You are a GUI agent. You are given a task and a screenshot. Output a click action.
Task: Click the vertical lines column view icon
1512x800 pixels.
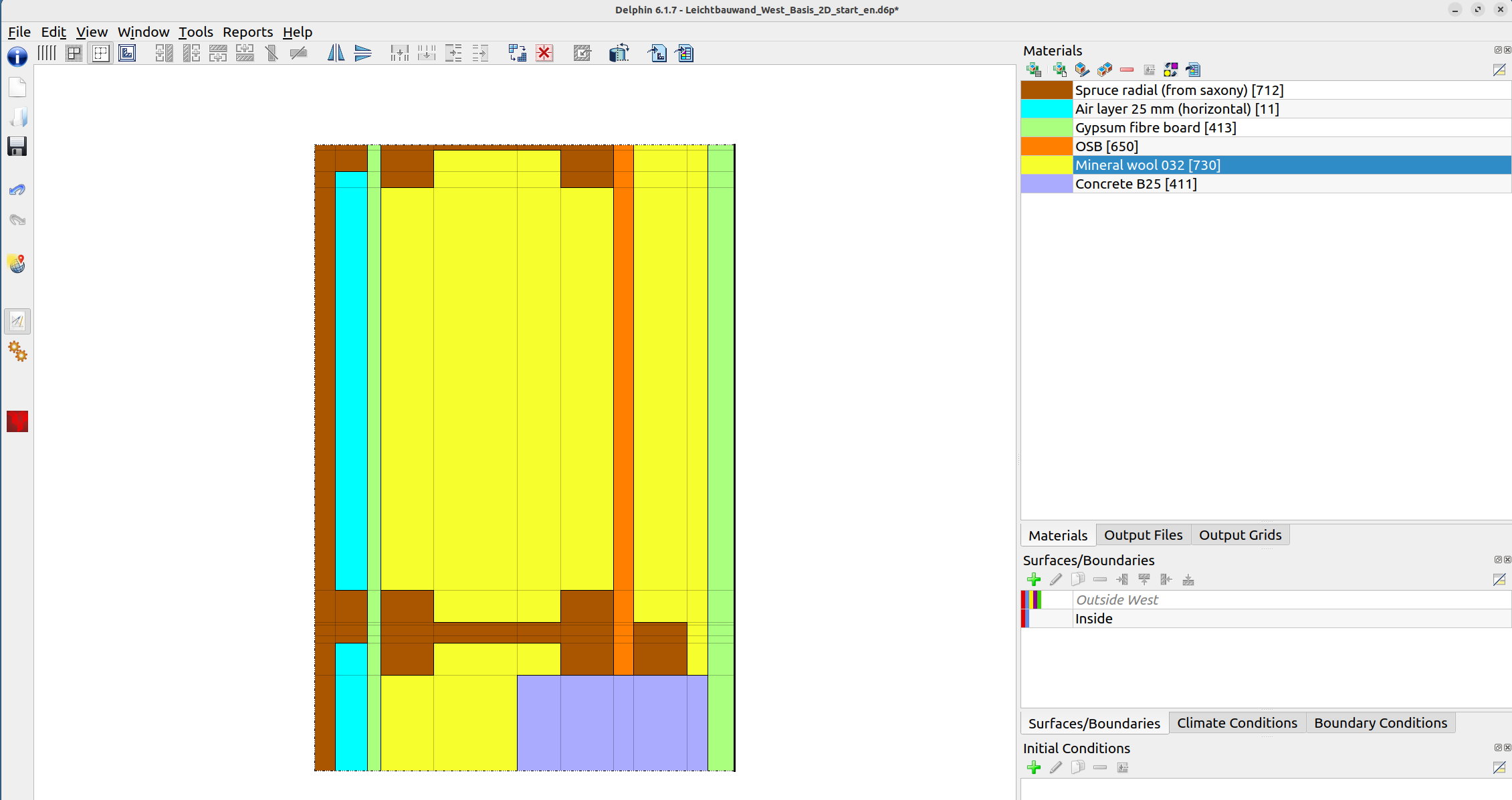click(47, 53)
